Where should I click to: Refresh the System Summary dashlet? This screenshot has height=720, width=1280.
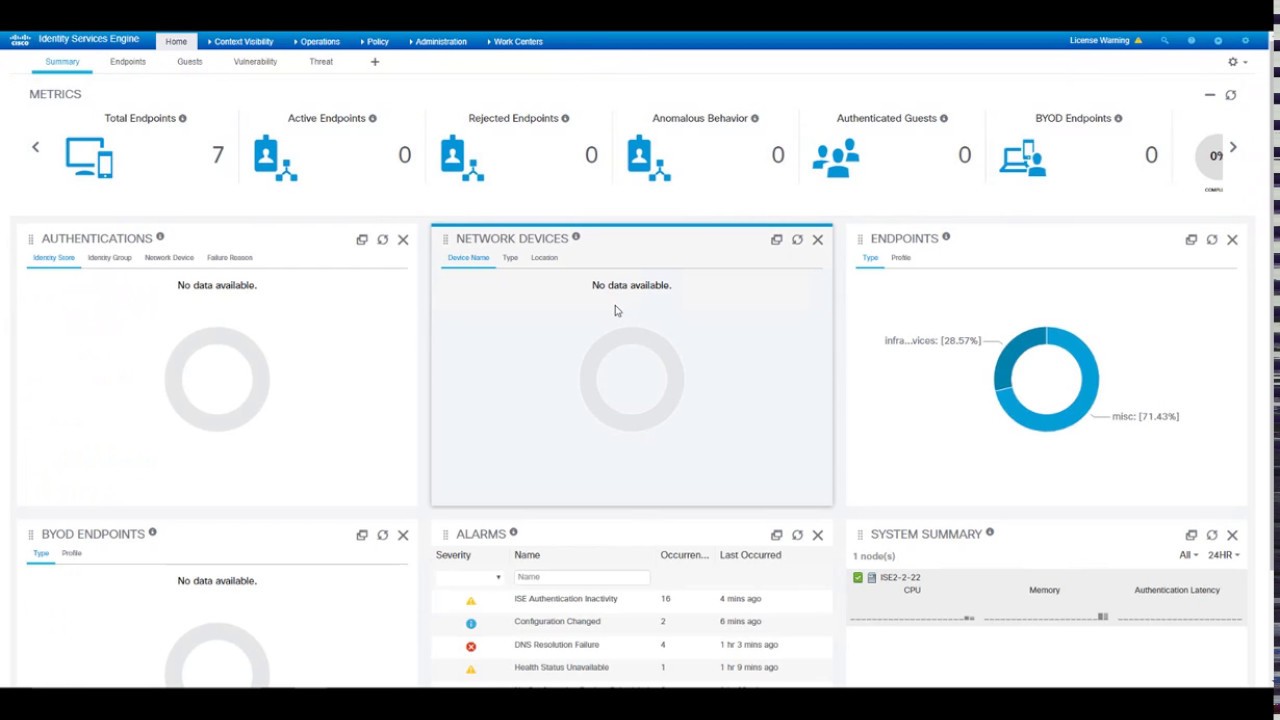pyautogui.click(x=1212, y=535)
